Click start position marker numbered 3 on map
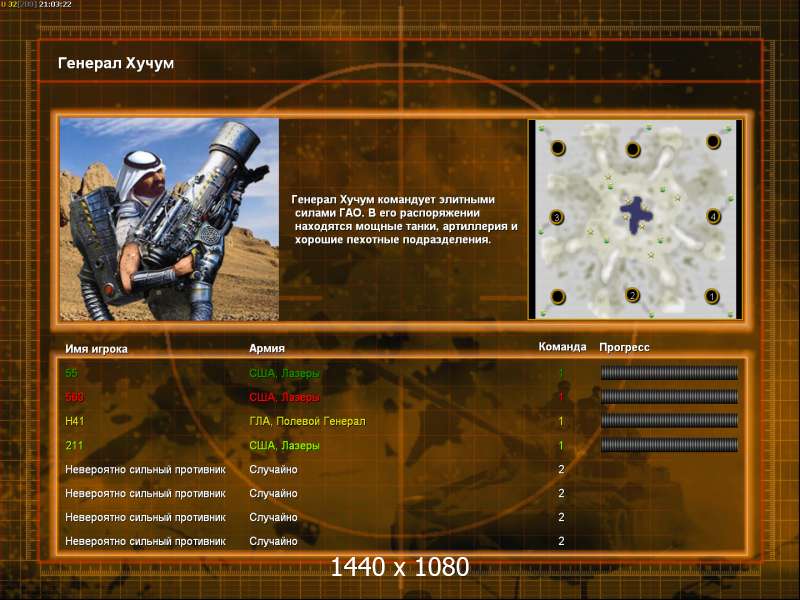Viewport: 800px width, 600px height. [x=557, y=217]
